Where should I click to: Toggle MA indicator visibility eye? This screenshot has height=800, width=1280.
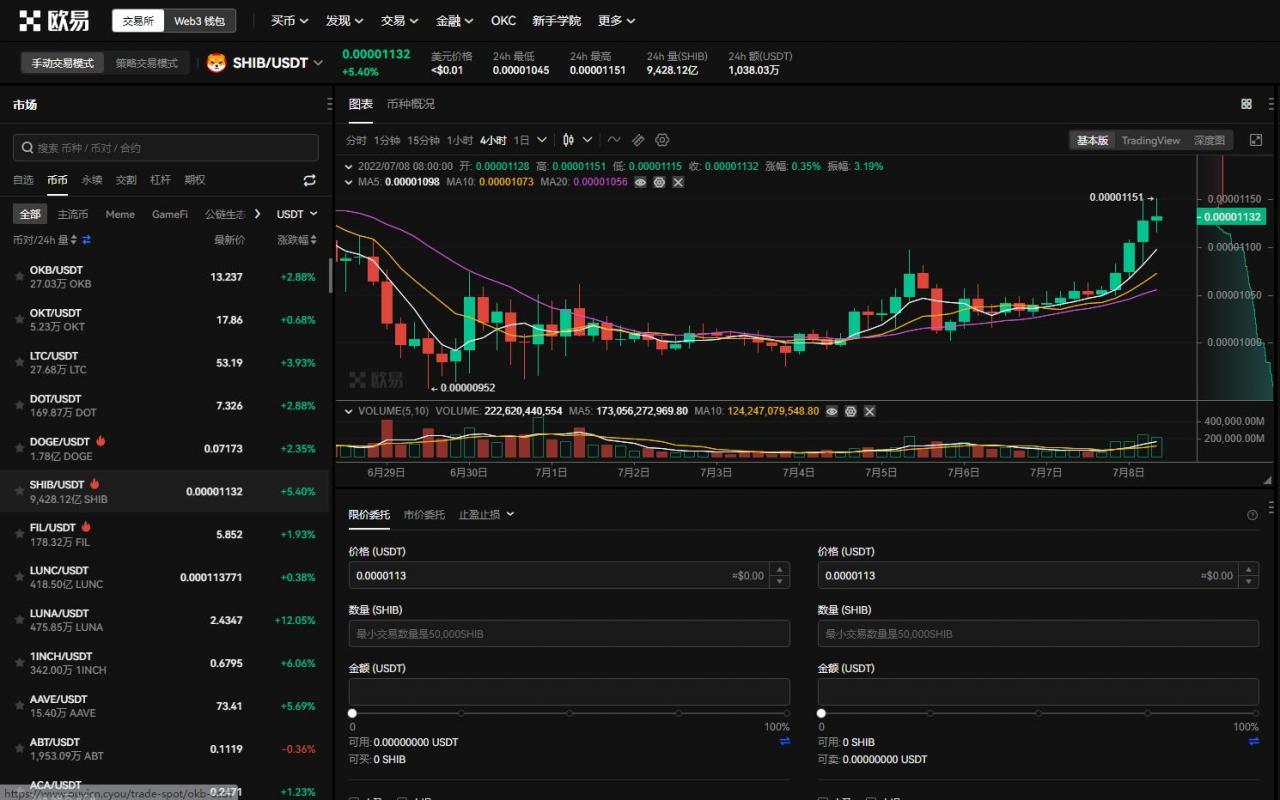(641, 182)
